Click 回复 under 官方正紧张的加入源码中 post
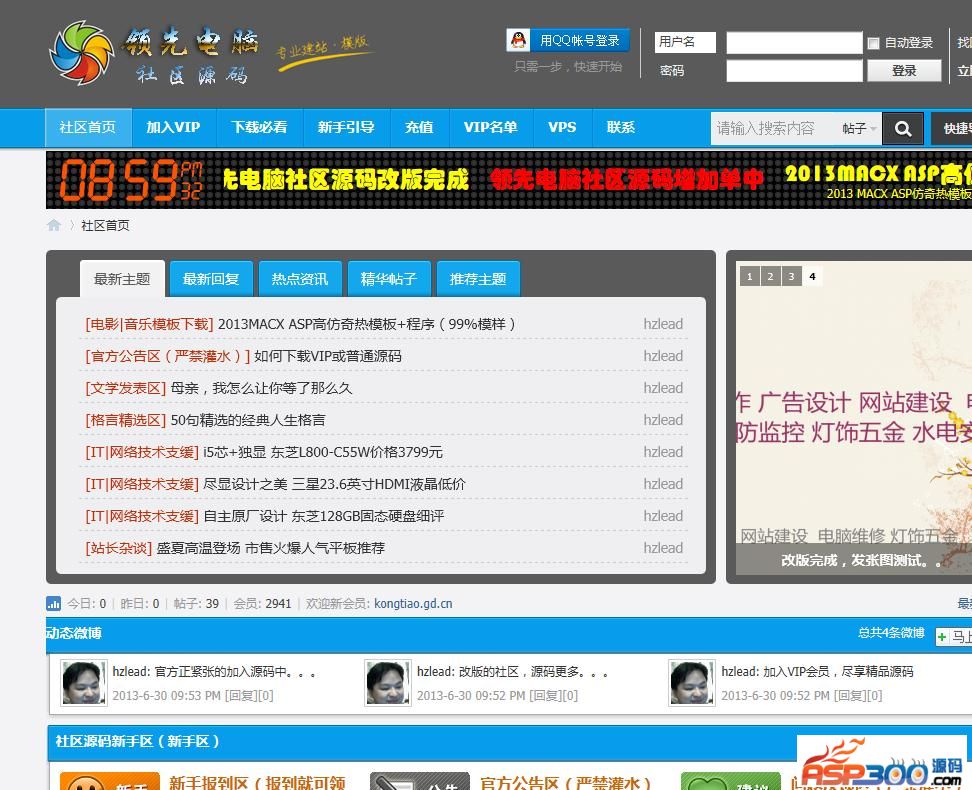972x790 pixels. click(x=241, y=696)
